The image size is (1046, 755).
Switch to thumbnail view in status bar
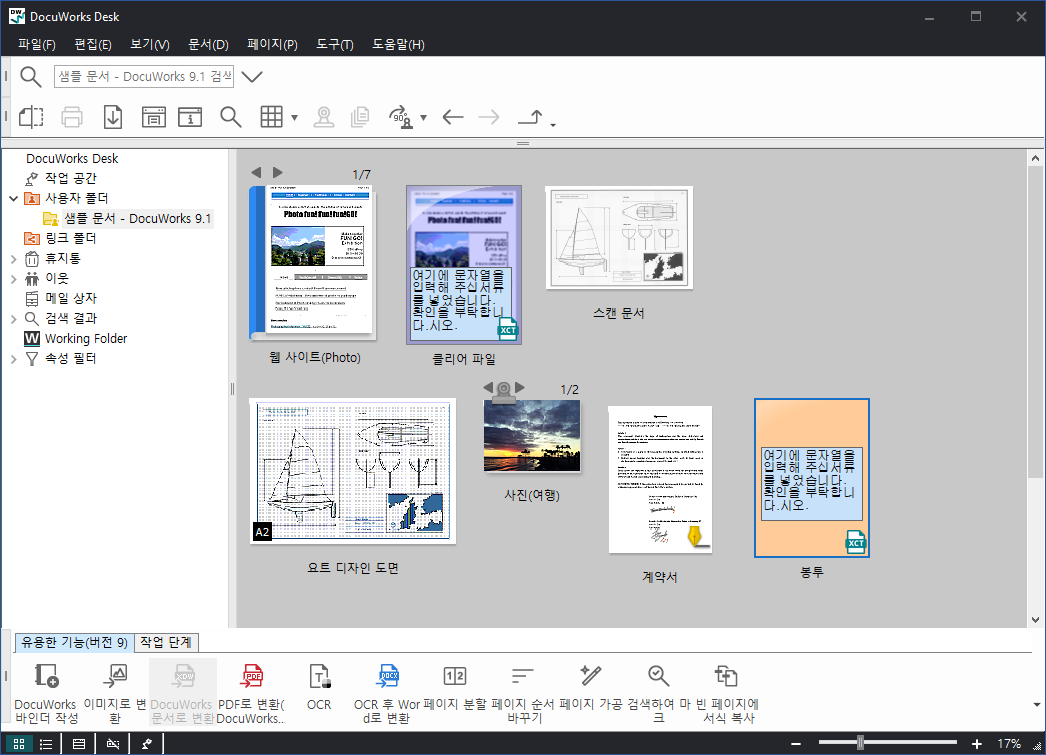pos(19,744)
